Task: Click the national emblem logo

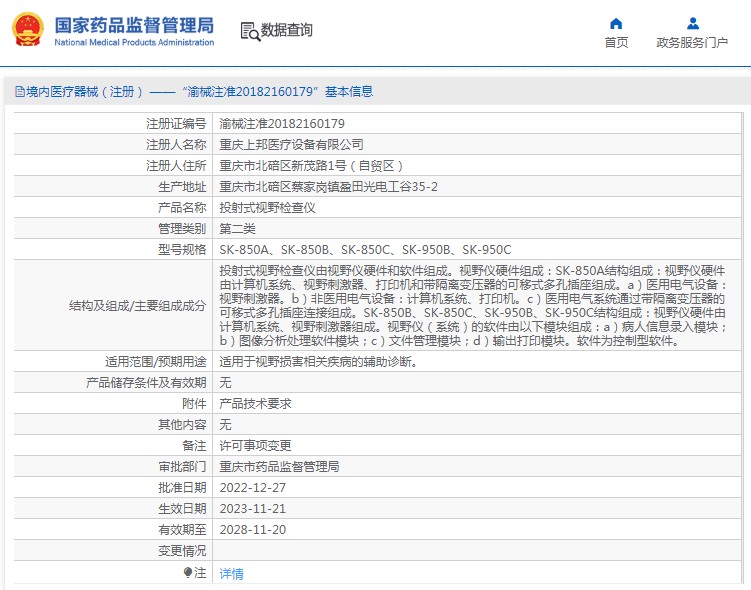Action: (27, 29)
